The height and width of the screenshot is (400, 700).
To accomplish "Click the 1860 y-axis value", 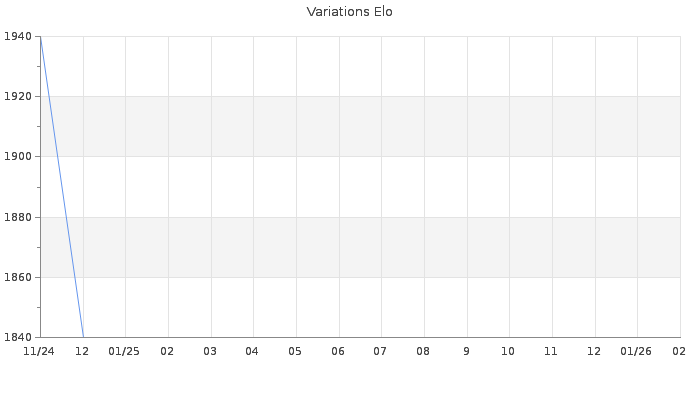I will (18, 277).
